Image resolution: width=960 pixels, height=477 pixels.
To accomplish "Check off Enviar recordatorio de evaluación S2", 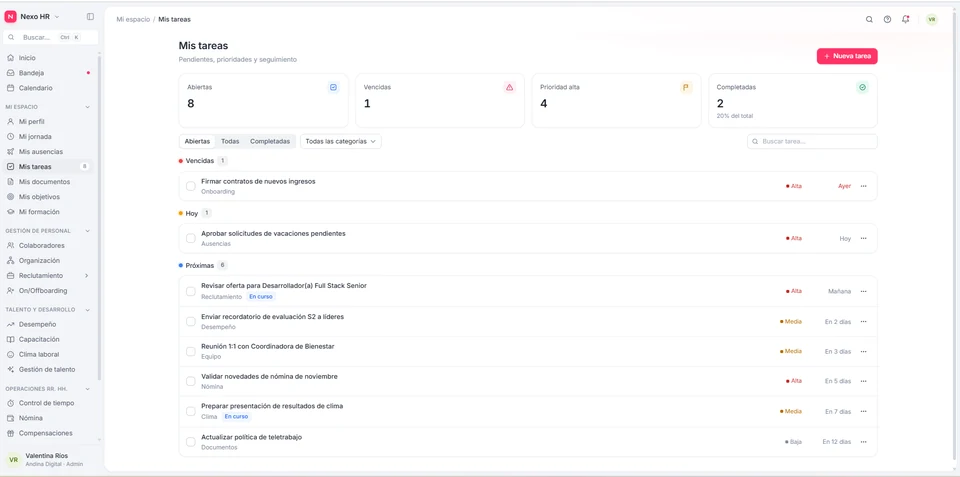I will coord(190,321).
